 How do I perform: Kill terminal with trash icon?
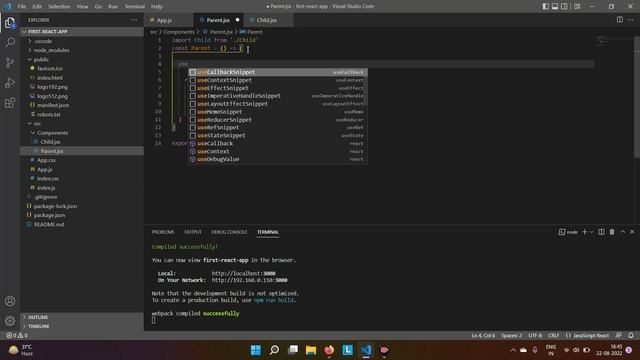(x=612, y=232)
